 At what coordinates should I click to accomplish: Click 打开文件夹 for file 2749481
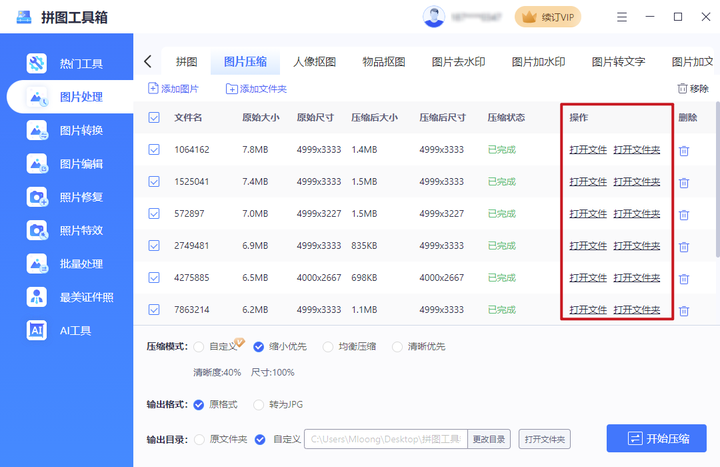[637, 246]
